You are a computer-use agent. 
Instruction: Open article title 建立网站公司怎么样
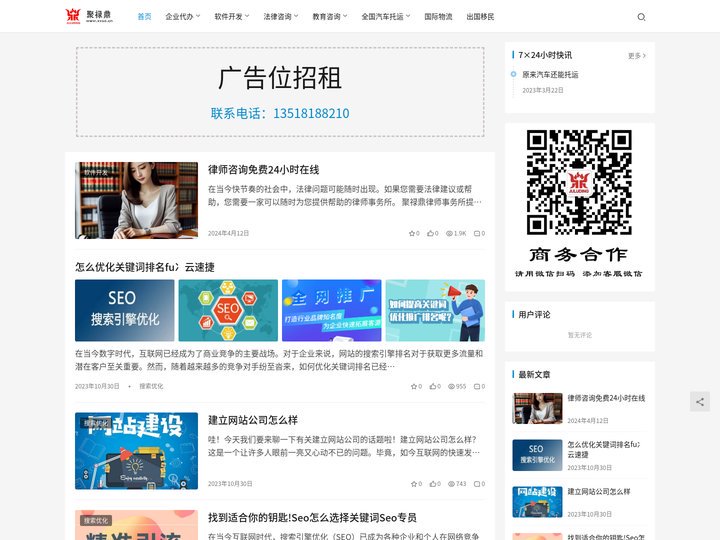[x=253, y=420]
